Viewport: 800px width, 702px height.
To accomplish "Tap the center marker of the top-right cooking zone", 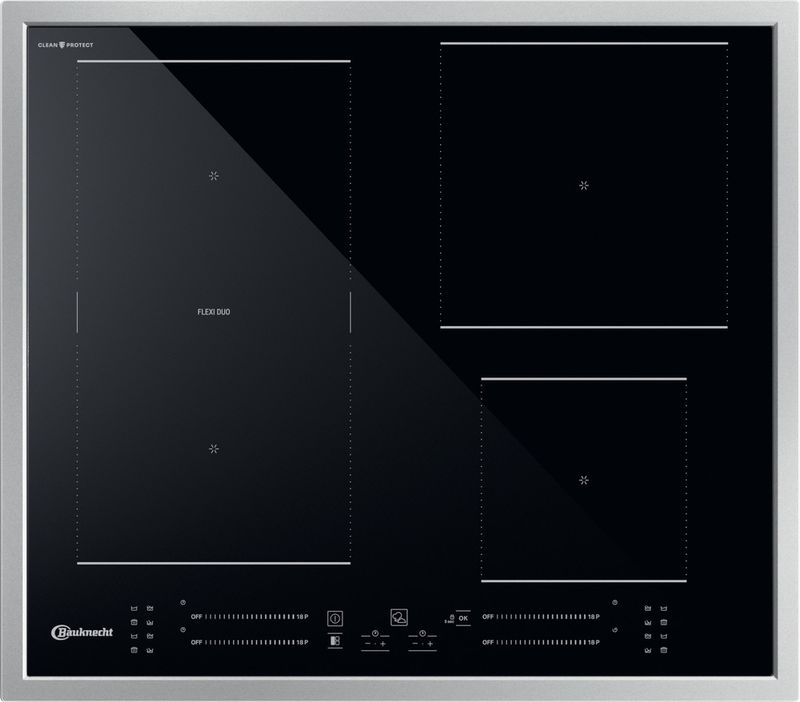I will [585, 185].
